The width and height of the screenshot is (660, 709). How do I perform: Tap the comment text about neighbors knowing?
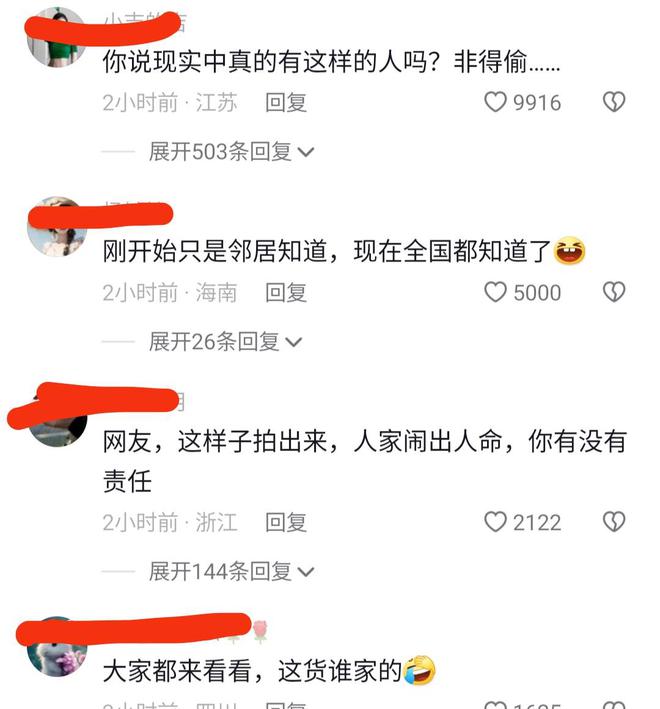pos(344,251)
